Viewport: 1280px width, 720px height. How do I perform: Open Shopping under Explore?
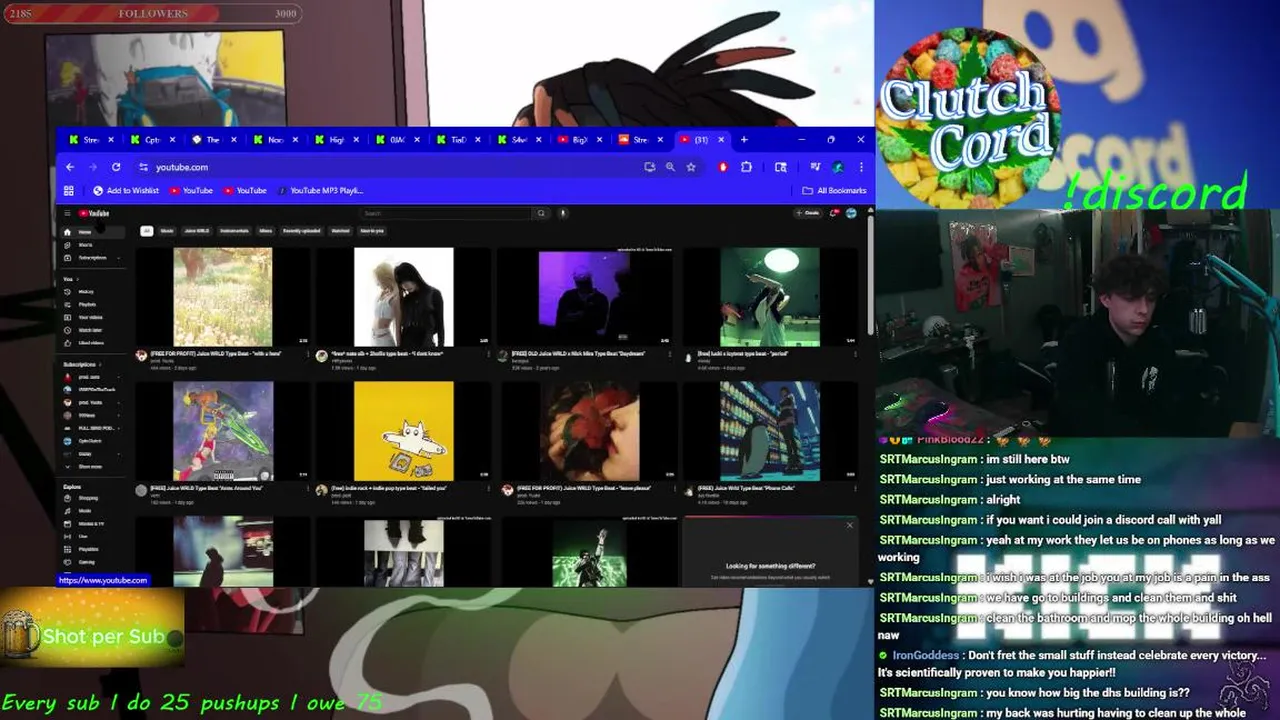click(91, 498)
